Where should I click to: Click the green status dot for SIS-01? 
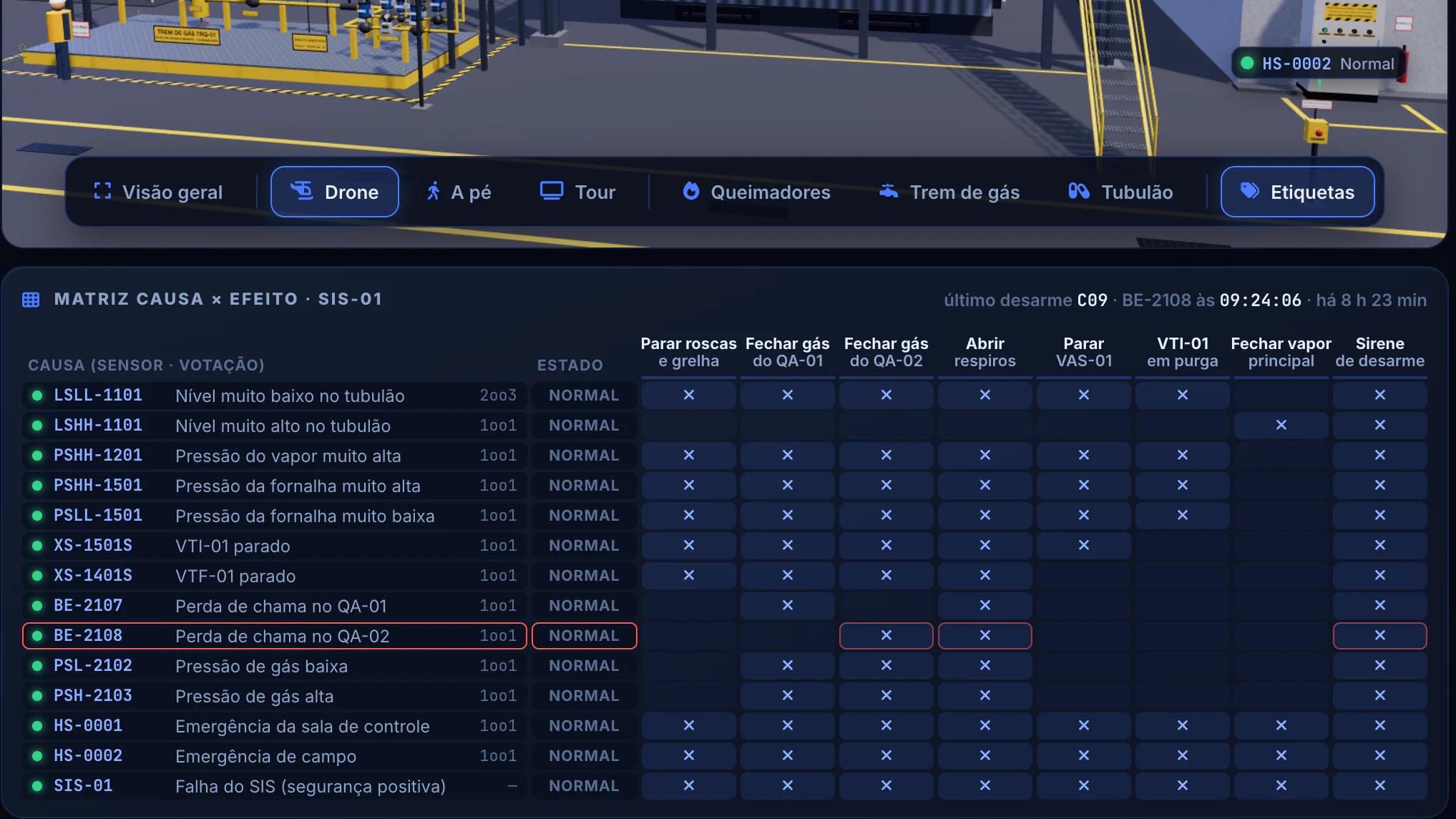pos(36,785)
